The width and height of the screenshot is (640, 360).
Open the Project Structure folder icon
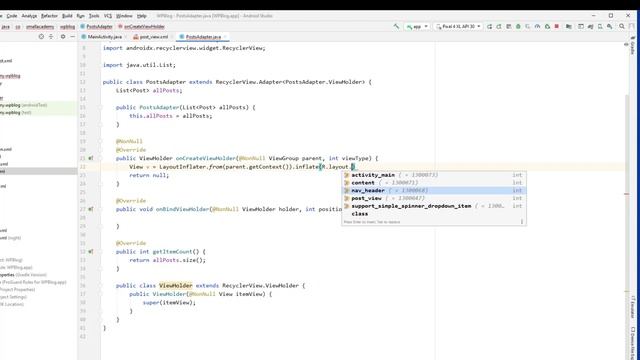[569, 27]
